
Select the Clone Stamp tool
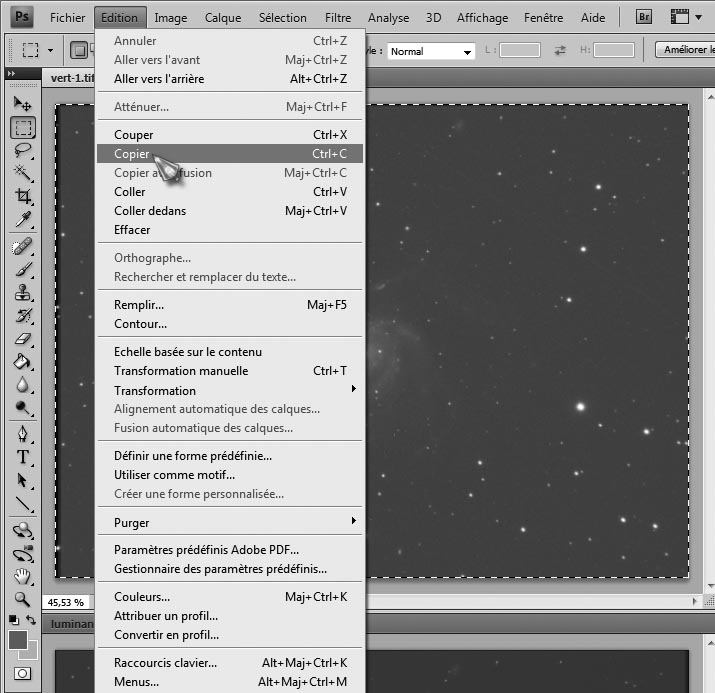pos(22,293)
